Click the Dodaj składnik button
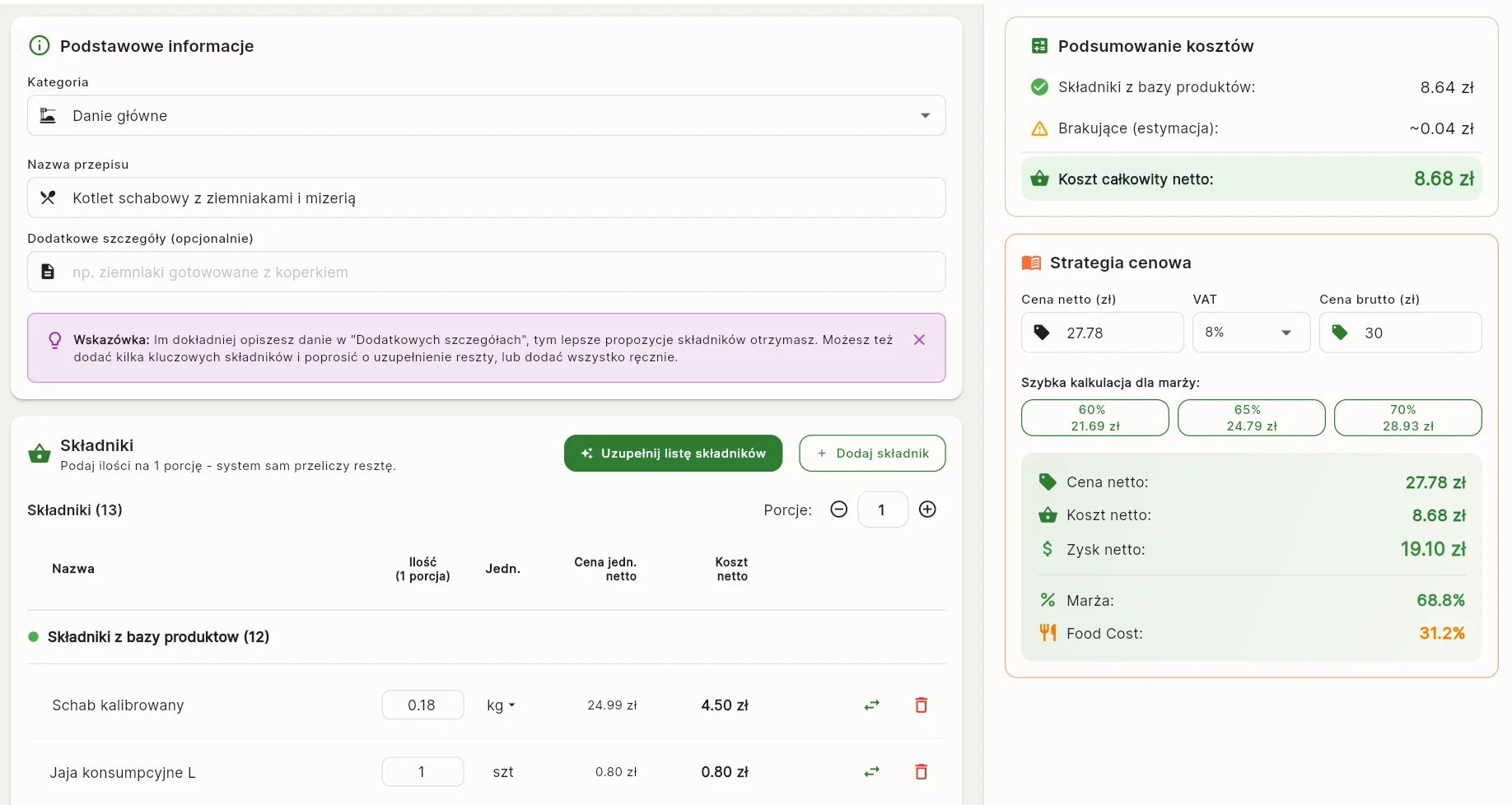The height and width of the screenshot is (805, 1512). pos(872,454)
